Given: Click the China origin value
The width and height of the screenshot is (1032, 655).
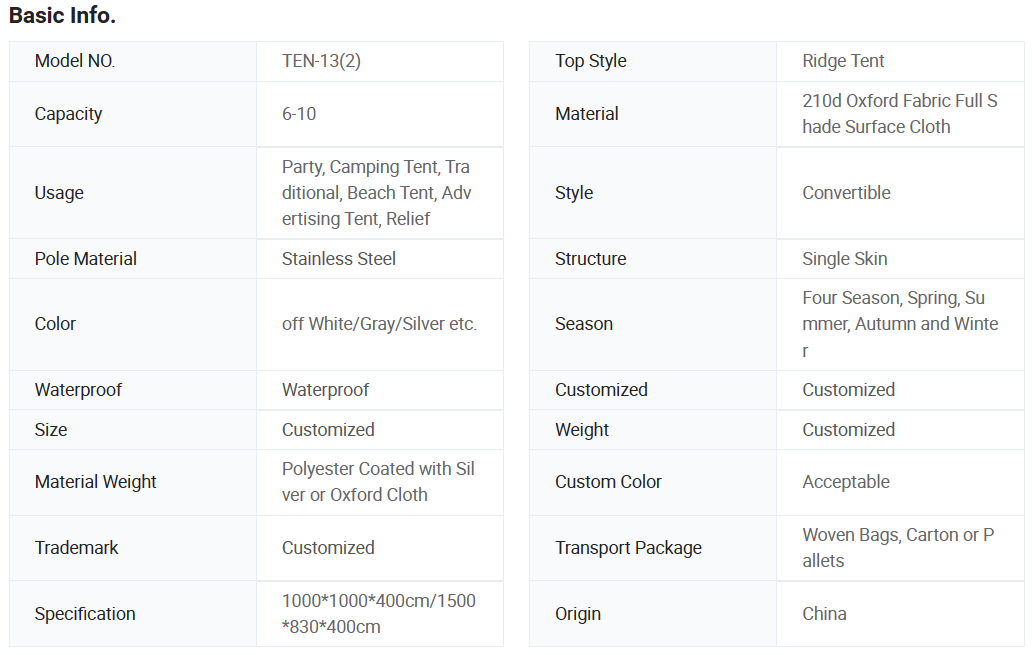Looking at the screenshot, I should point(824,614).
